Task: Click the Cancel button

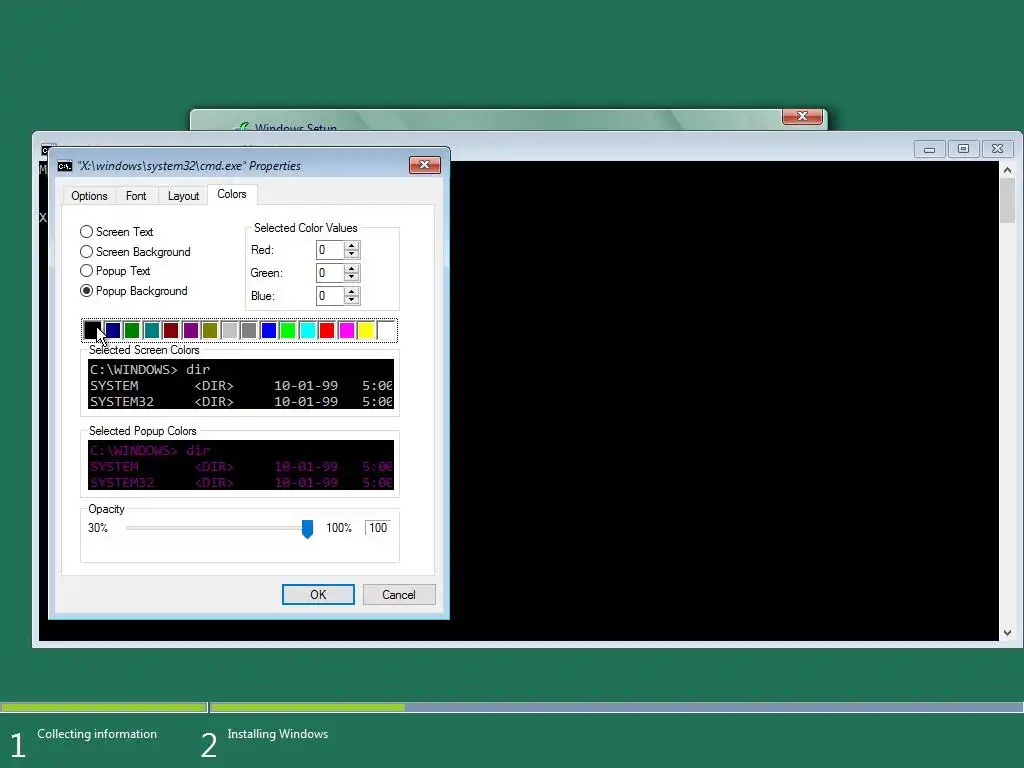Action: [398, 594]
